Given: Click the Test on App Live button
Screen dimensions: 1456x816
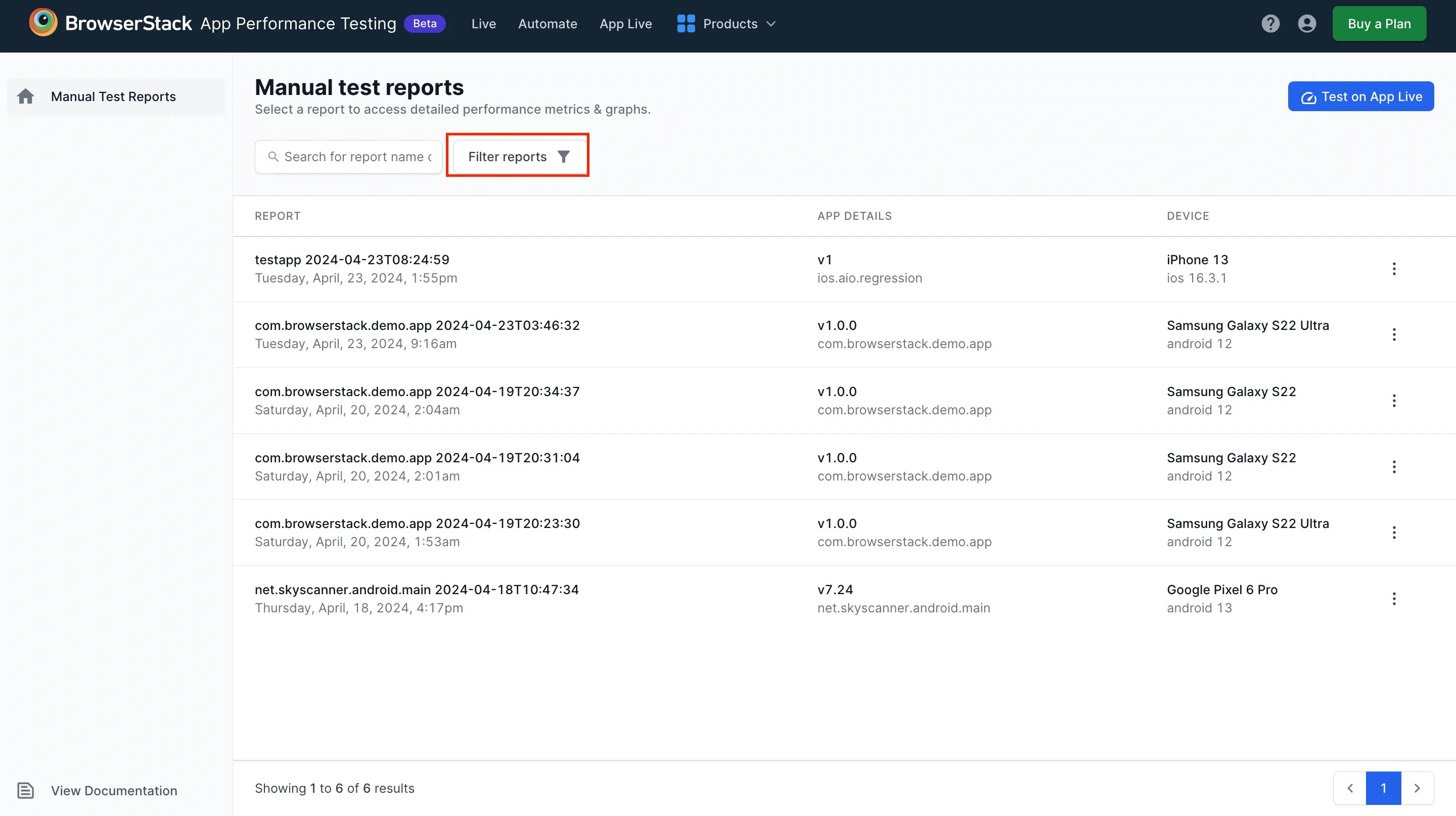Looking at the screenshot, I should pos(1360,97).
